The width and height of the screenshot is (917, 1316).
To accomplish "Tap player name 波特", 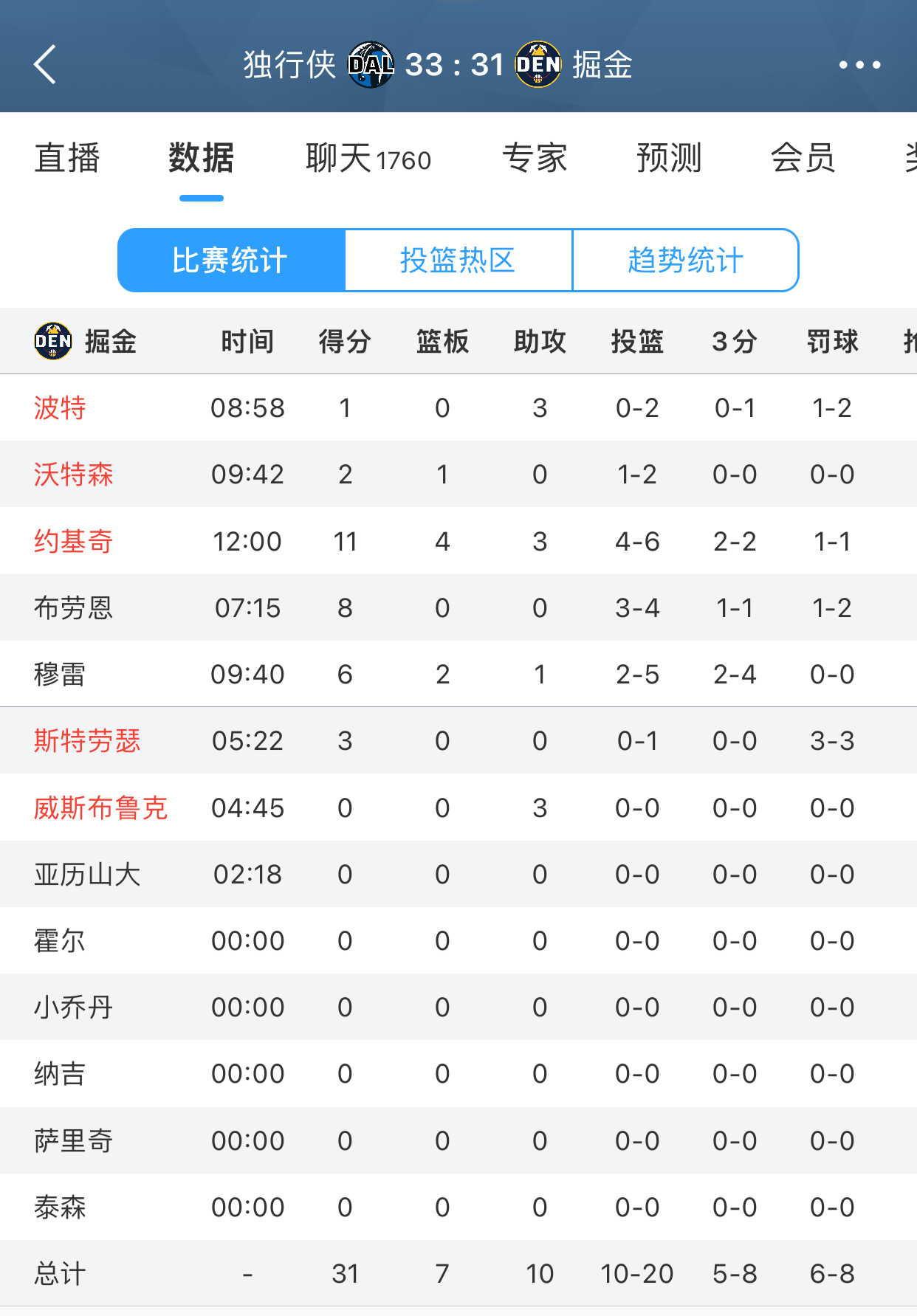I will 61,408.
